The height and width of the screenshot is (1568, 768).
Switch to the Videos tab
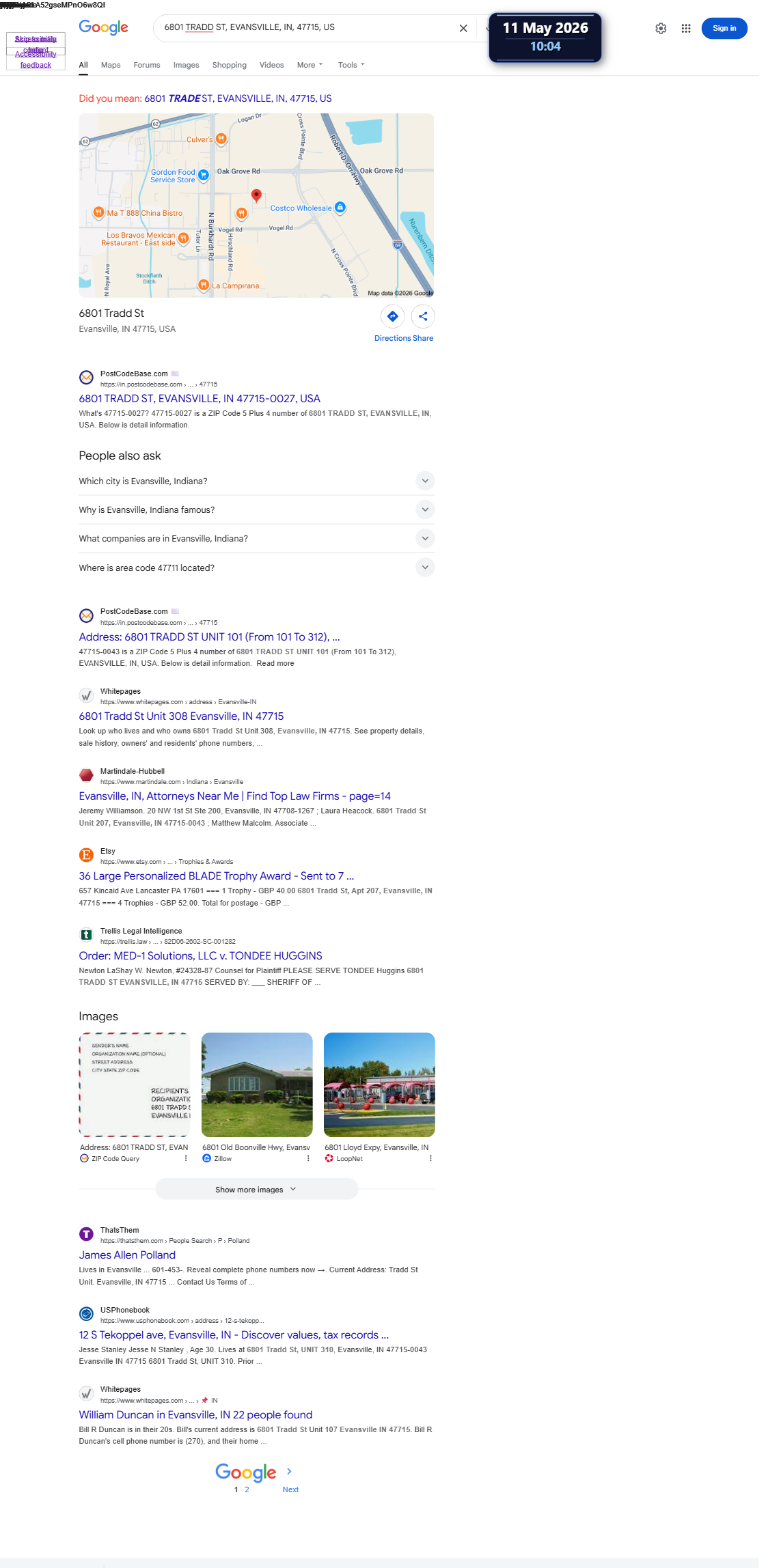click(x=271, y=65)
